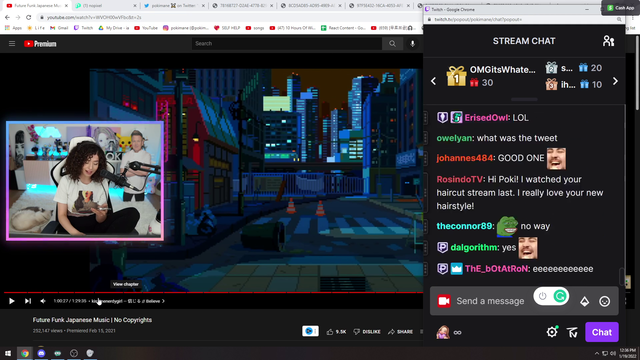Close the nopixel tab
The image size is (640, 360).
click(x=135, y=6)
